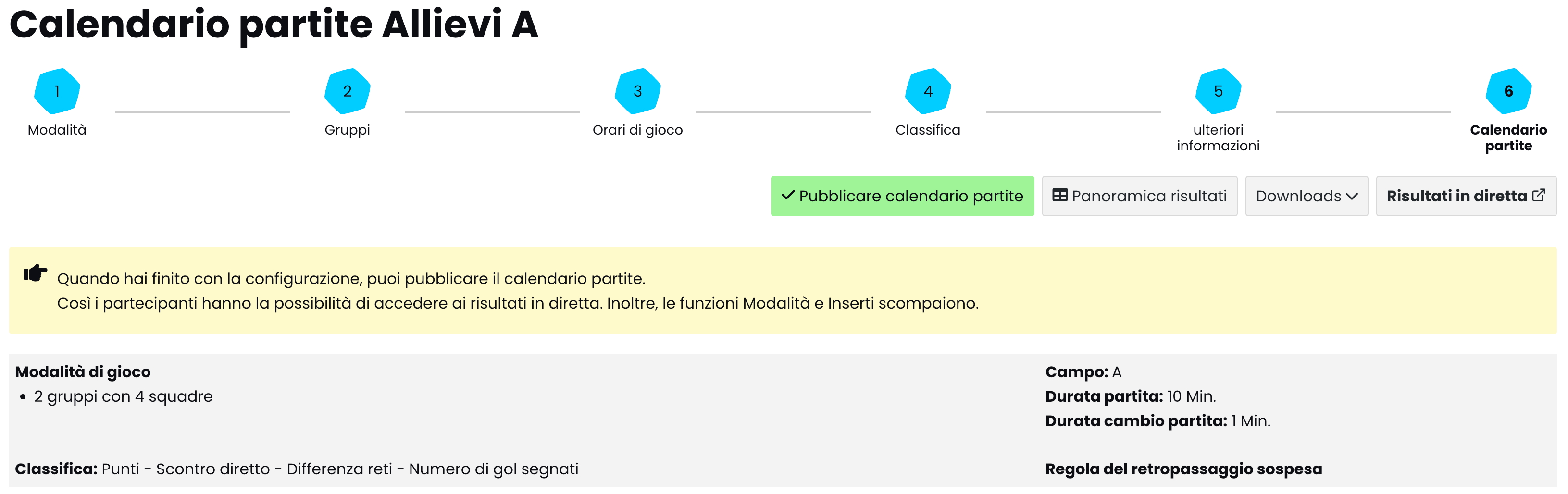Open Panoramica risultati
Image resolution: width=1568 pixels, height=494 pixels.
pyautogui.click(x=1149, y=196)
